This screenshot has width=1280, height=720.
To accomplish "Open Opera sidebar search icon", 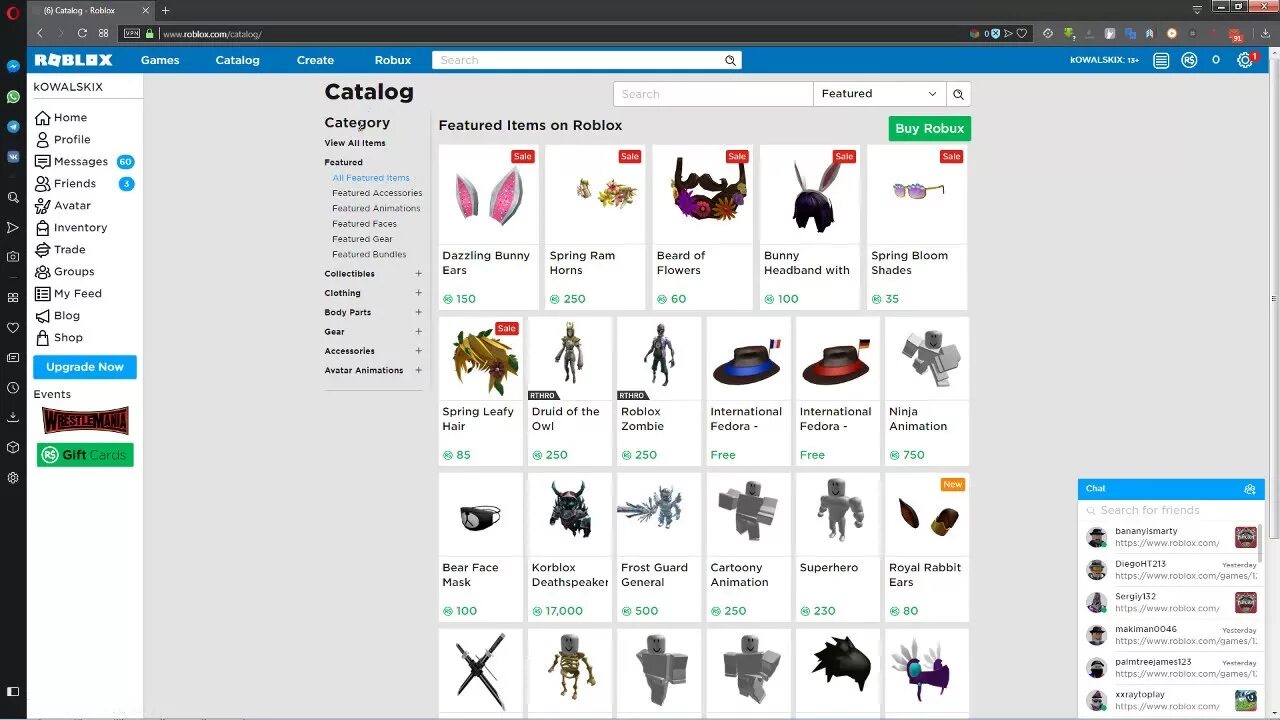I will [x=13, y=198].
